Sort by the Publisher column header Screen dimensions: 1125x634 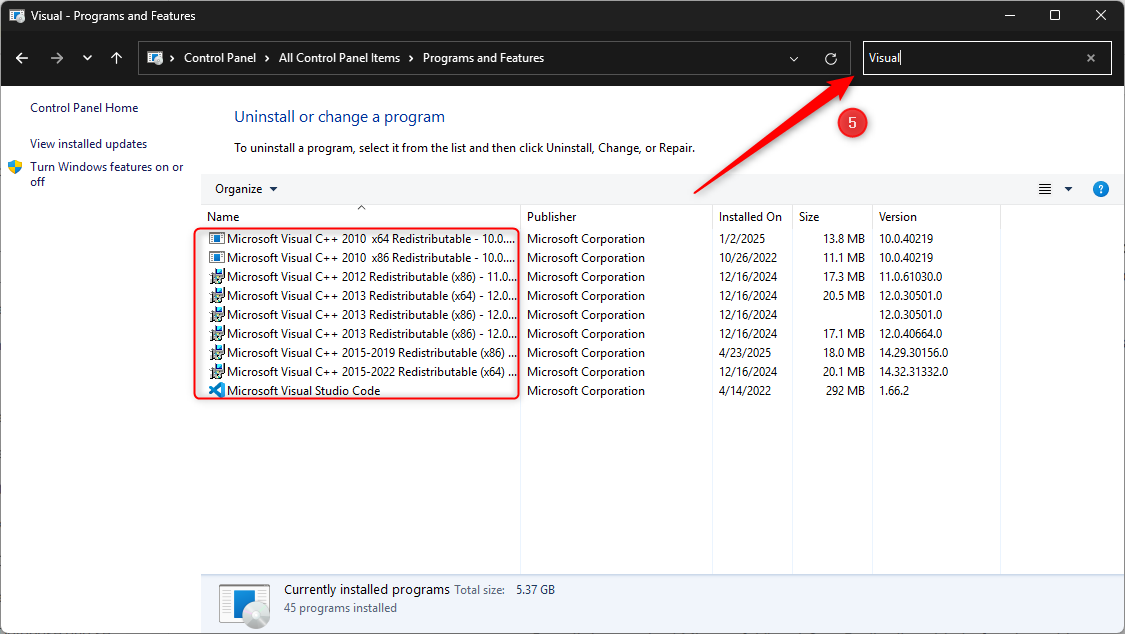tap(616, 217)
